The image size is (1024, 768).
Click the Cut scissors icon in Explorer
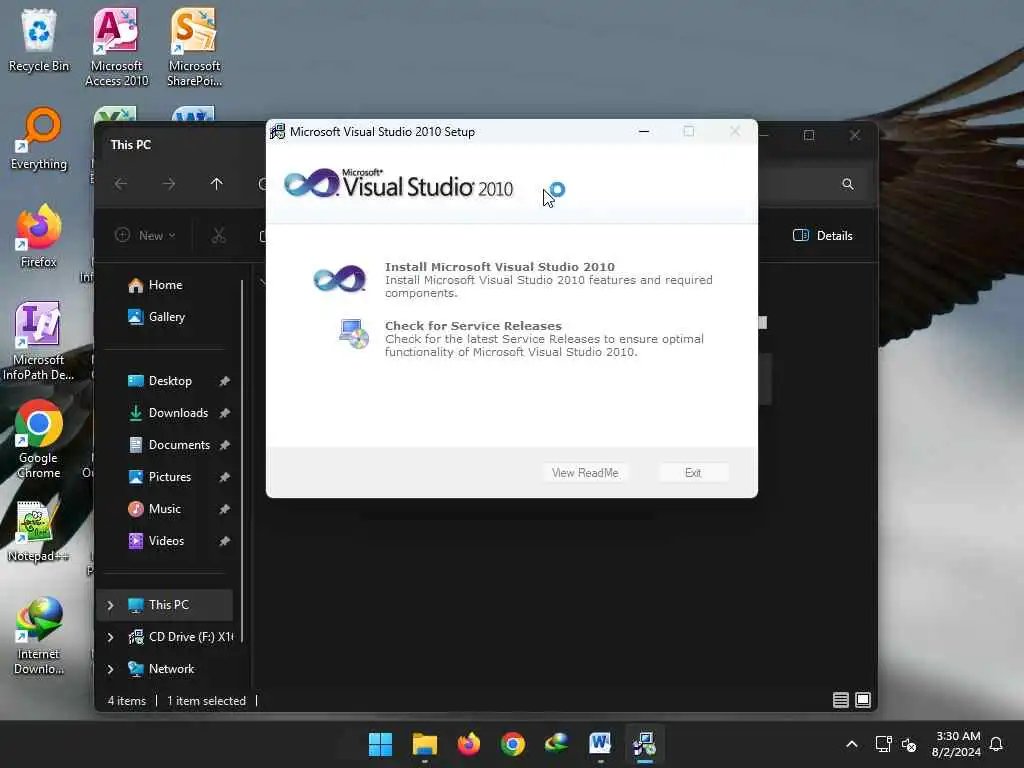point(218,235)
